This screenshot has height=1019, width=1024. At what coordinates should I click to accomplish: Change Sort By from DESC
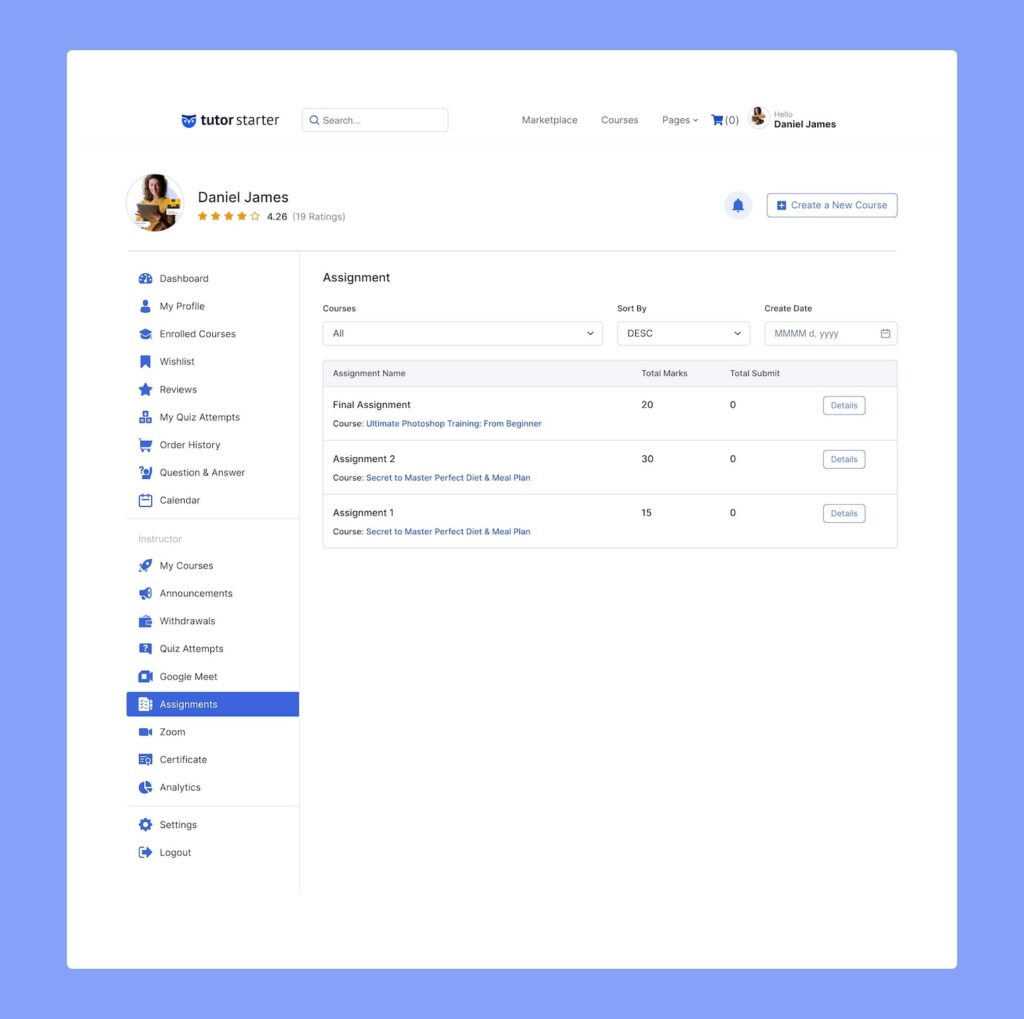(x=683, y=333)
